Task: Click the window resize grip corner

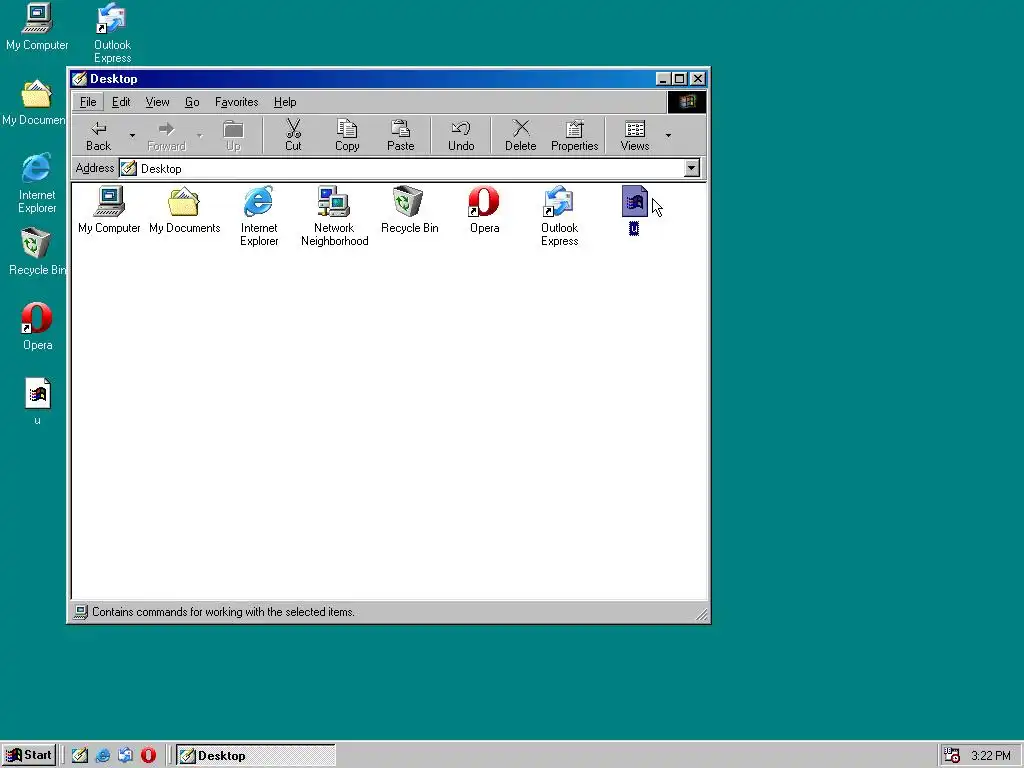Action: 701,615
